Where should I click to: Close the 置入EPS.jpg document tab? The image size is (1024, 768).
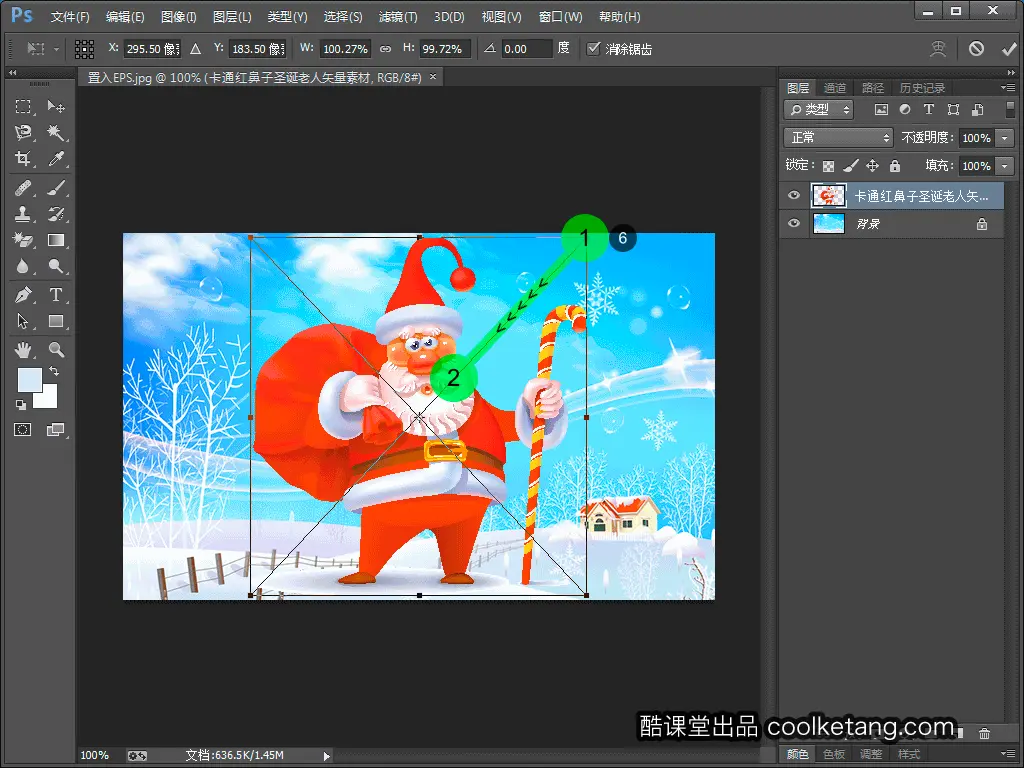433,77
